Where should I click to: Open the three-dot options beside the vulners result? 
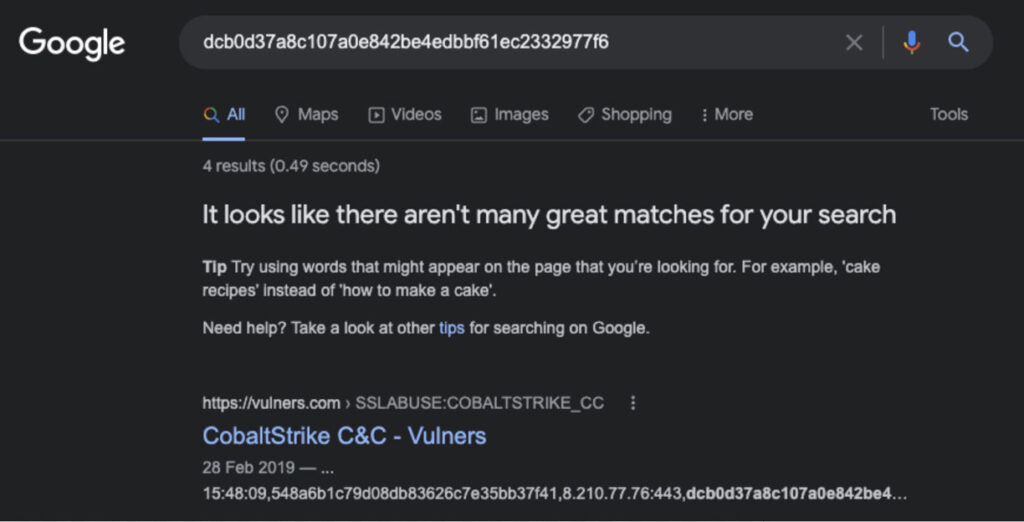pos(632,403)
